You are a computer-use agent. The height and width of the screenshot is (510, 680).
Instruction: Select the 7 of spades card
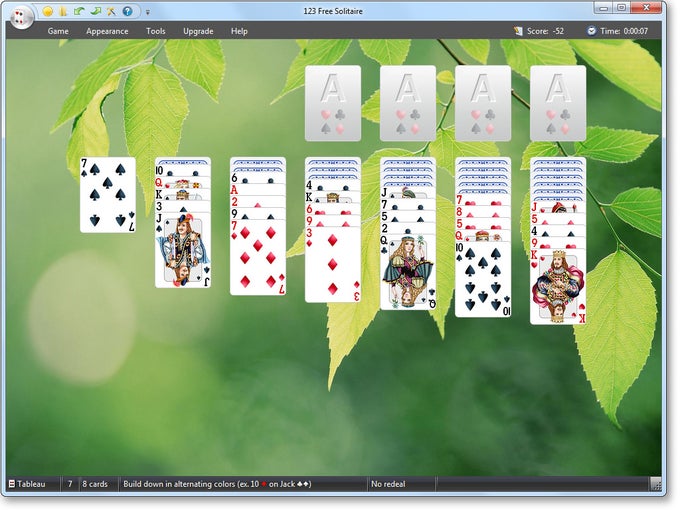click(108, 195)
